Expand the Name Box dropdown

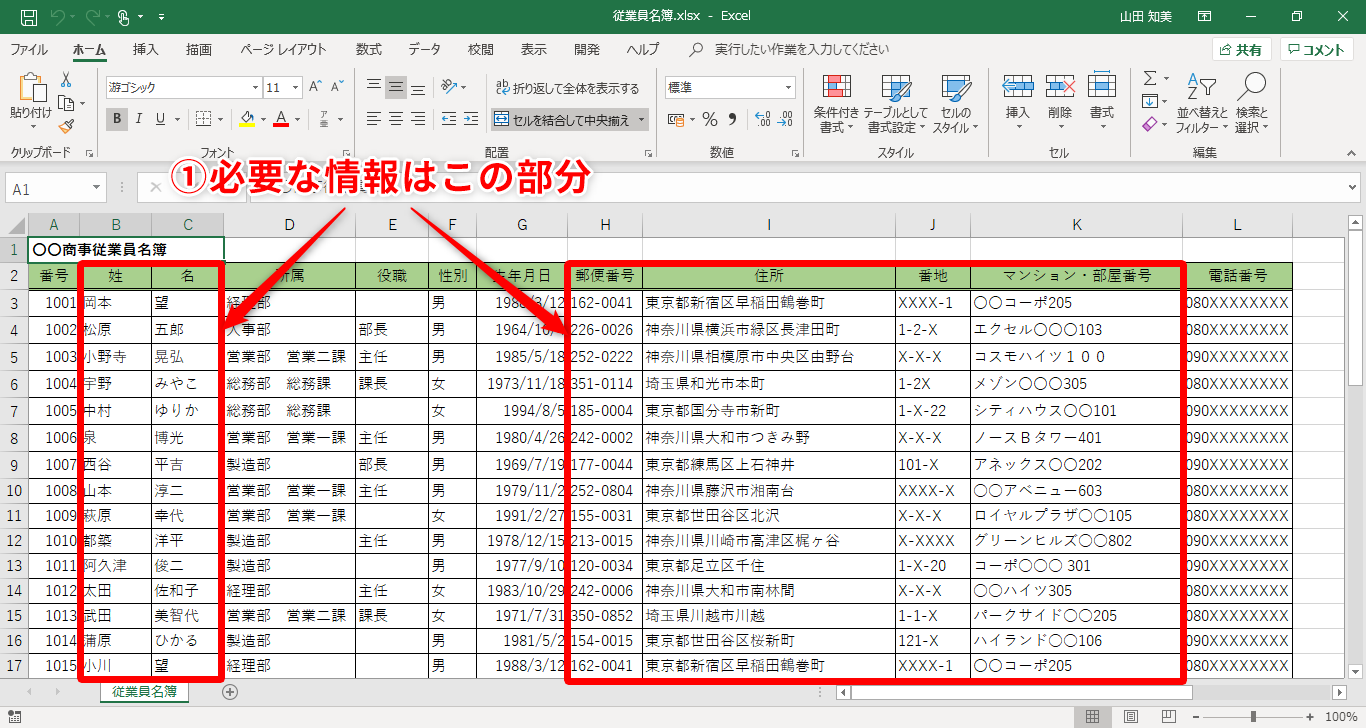pyautogui.click(x=97, y=188)
